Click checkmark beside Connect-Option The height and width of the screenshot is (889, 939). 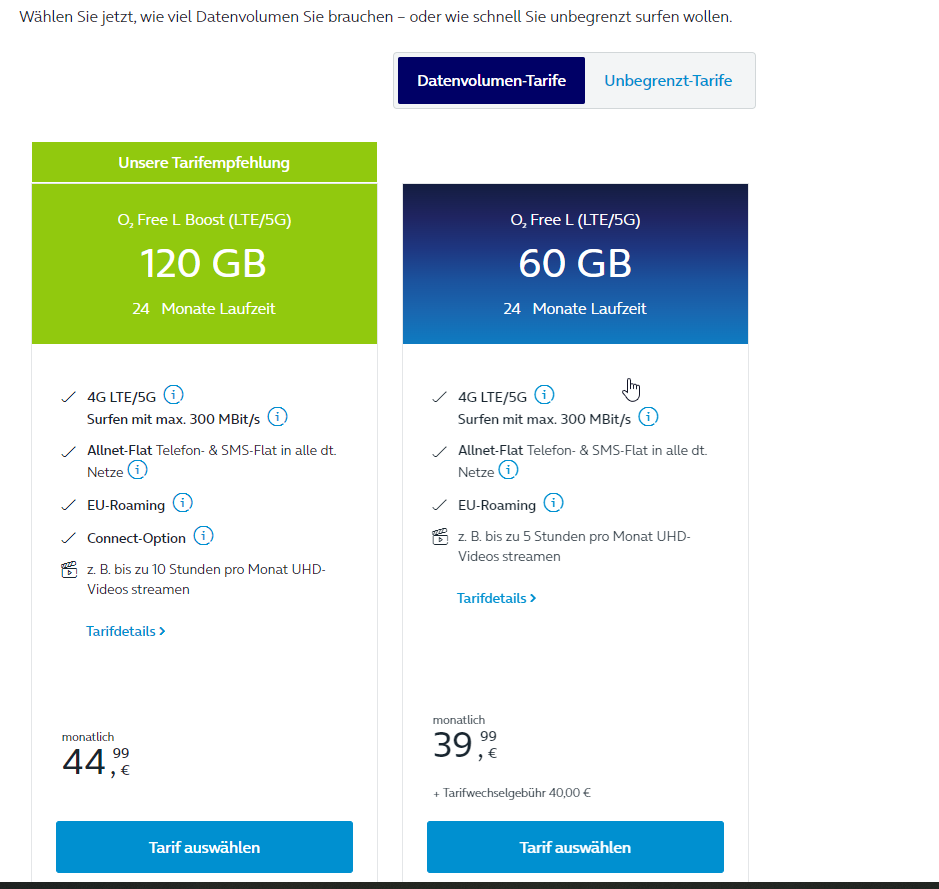pos(69,538)
